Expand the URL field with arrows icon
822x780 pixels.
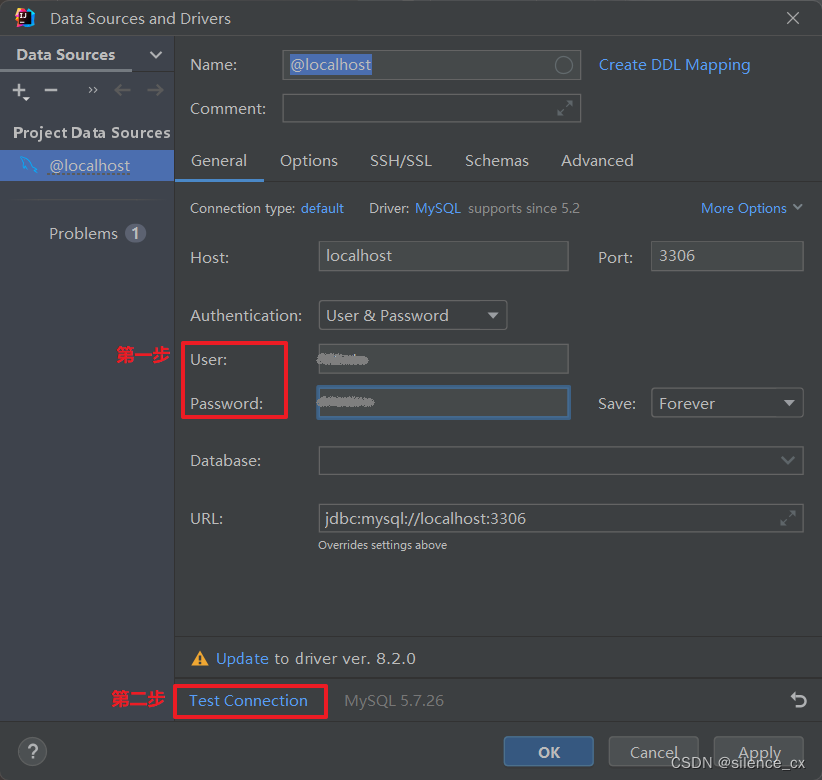click(788, 518)
